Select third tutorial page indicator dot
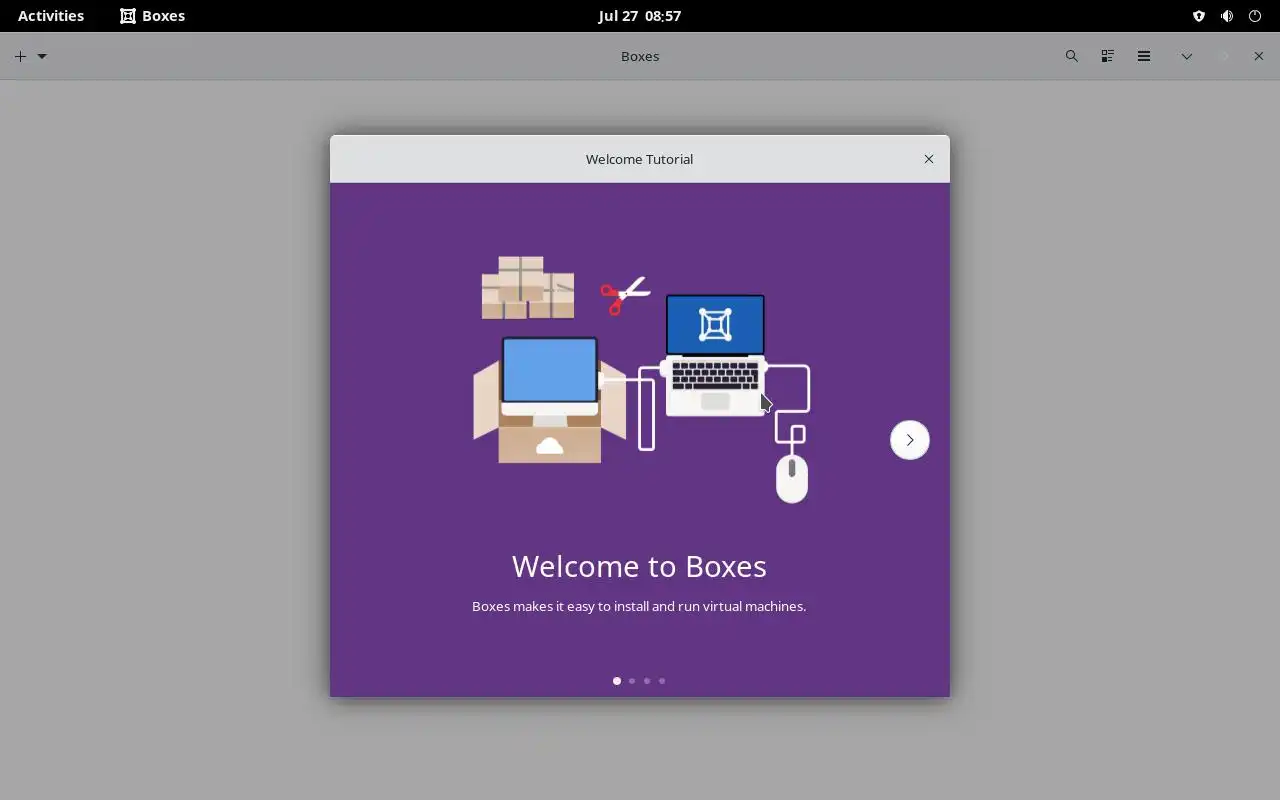 647,681
